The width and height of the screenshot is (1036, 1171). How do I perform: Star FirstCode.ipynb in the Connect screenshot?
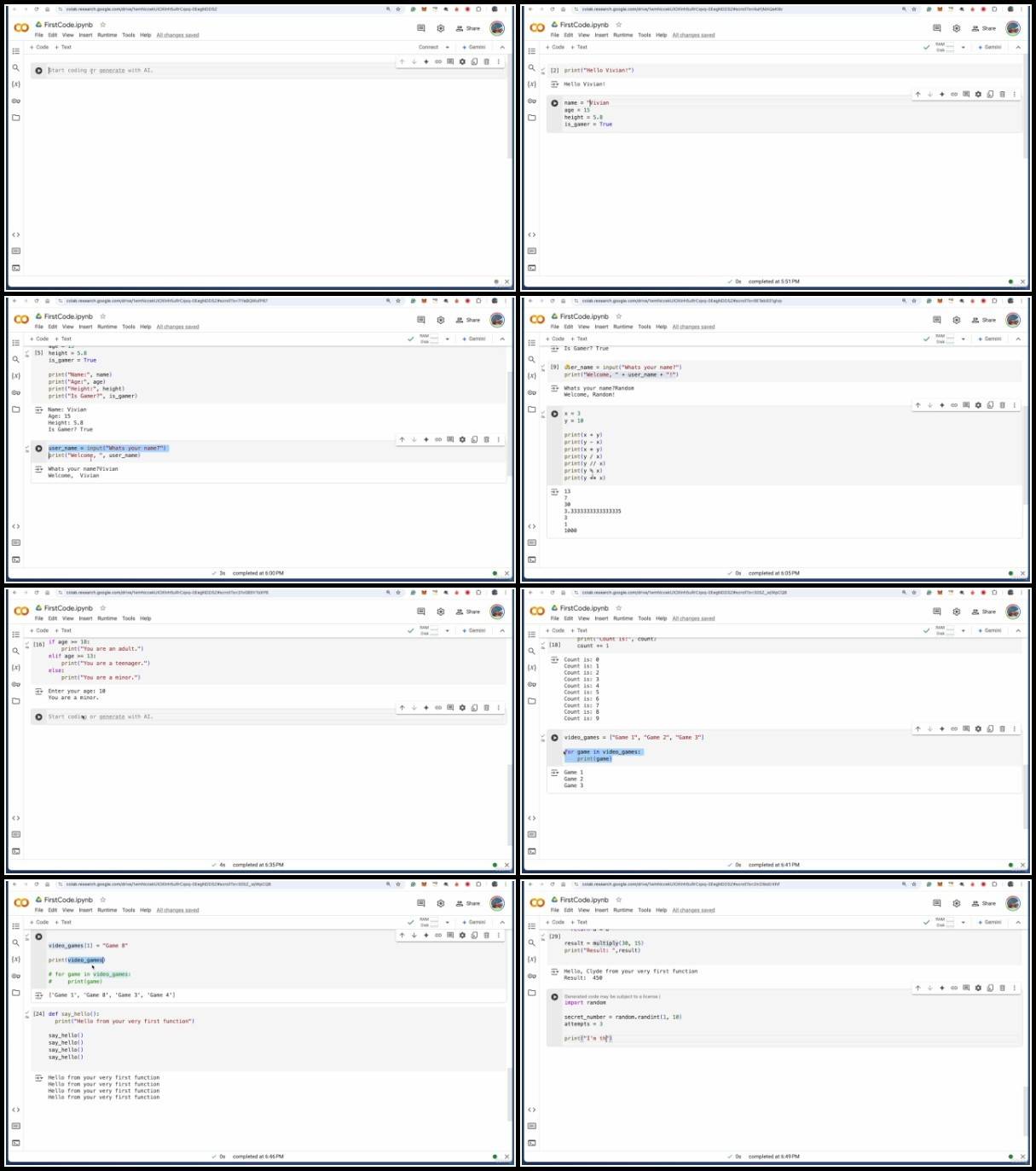(103, 25)
